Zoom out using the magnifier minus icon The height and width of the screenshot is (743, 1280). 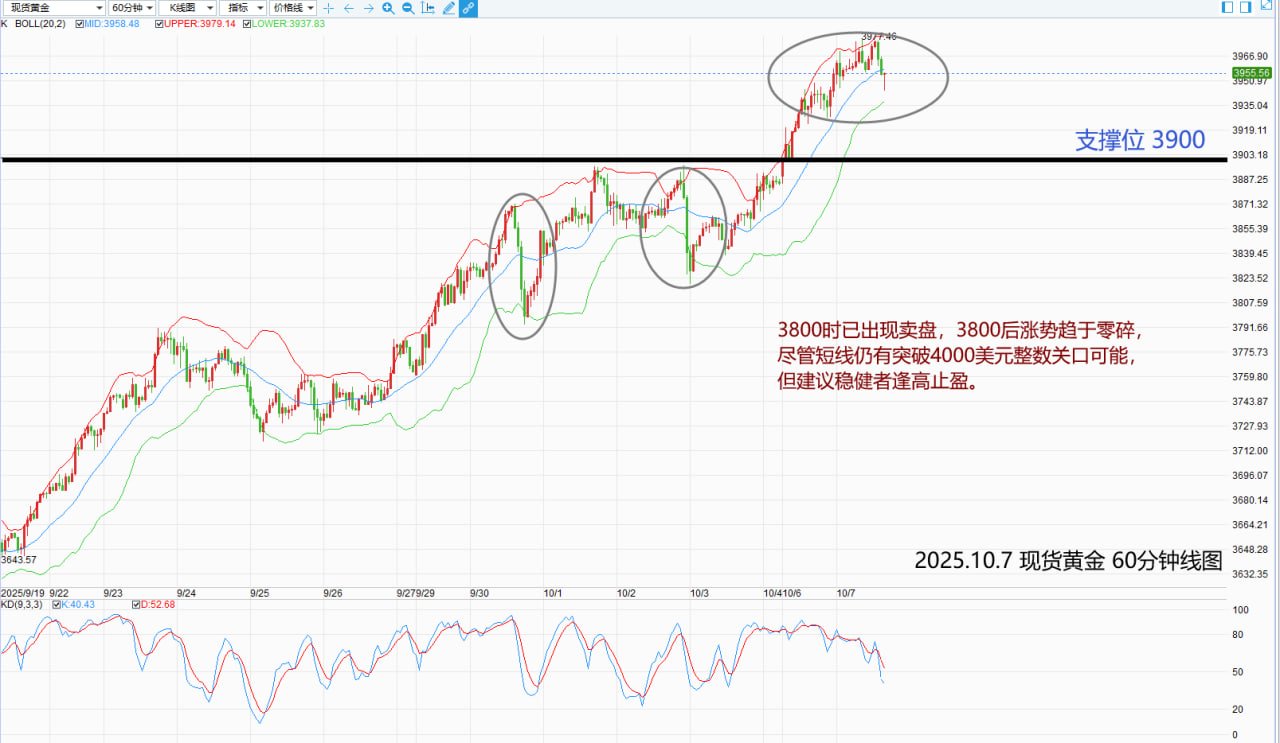(408, 8)
